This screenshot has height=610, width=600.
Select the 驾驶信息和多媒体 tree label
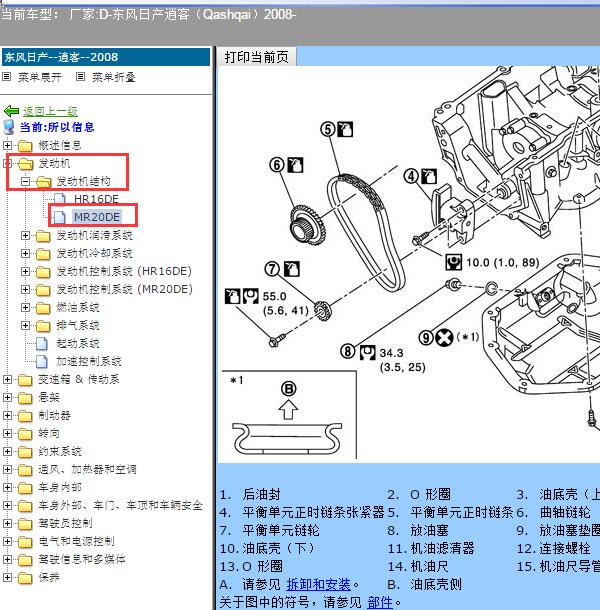[x=82, y=559]
